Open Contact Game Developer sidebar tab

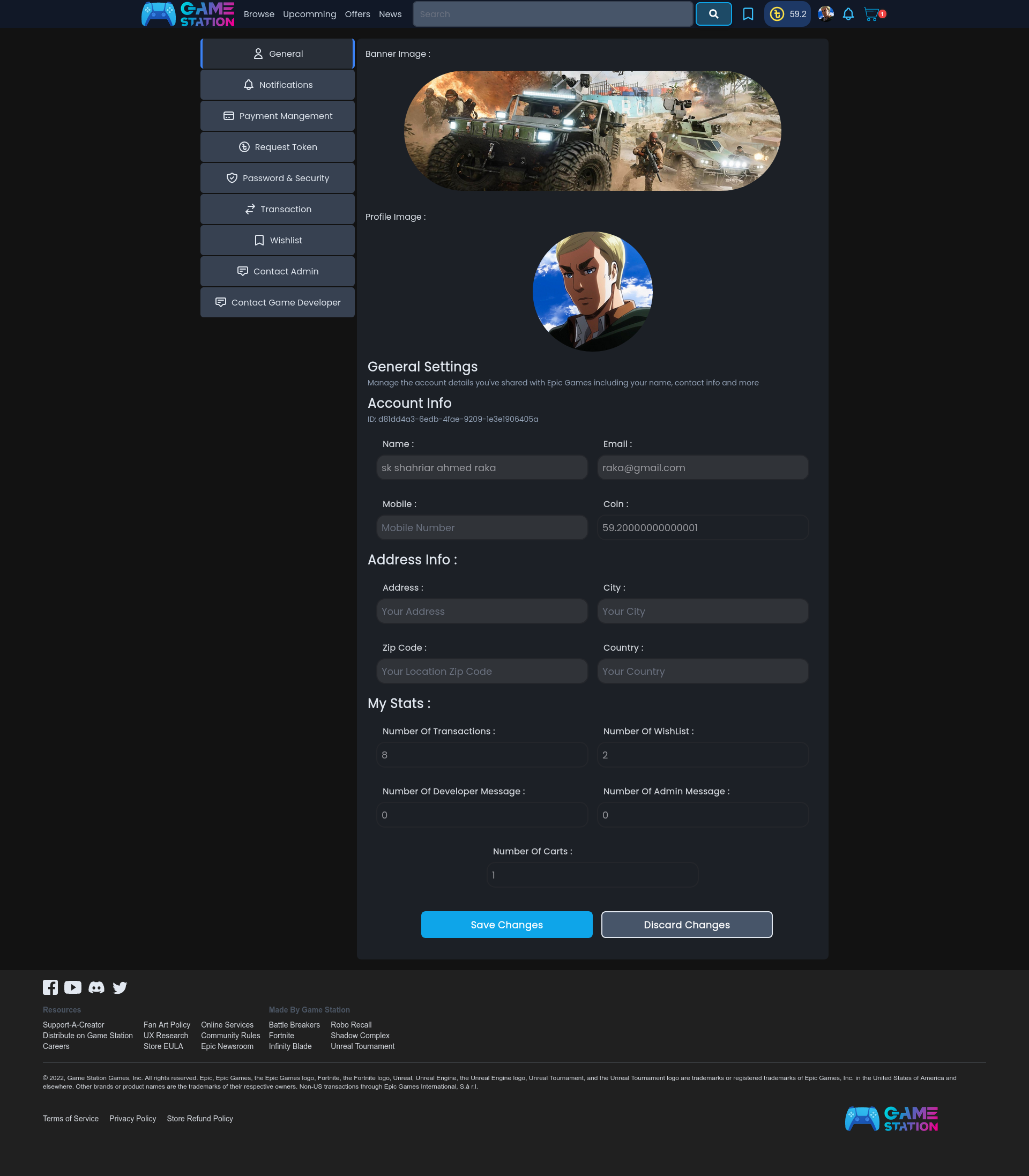point(278,302)
